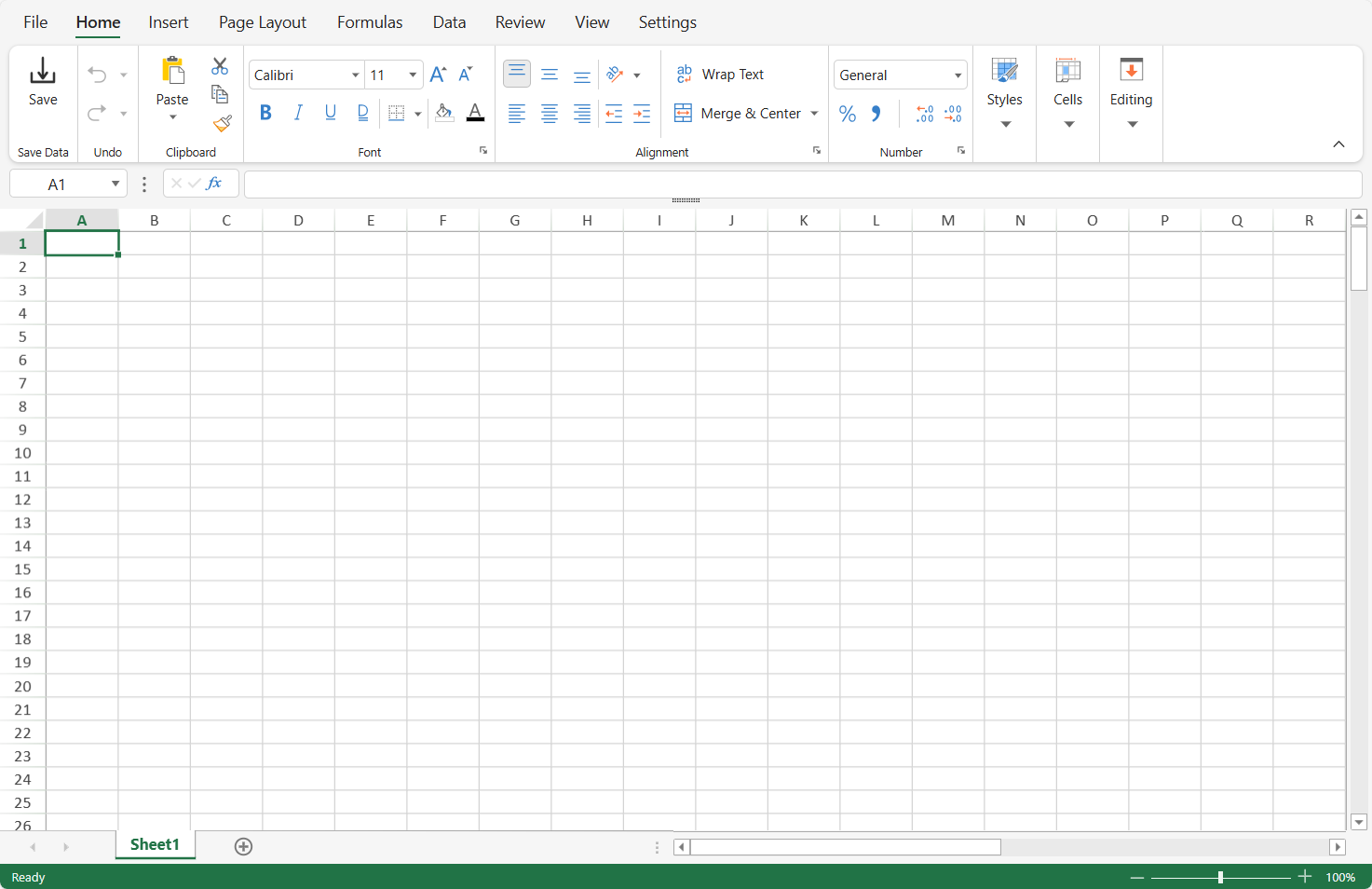Screen dimensions: 1372x889
Task: Click the Increase Indent icon
Action: (642, 114)
